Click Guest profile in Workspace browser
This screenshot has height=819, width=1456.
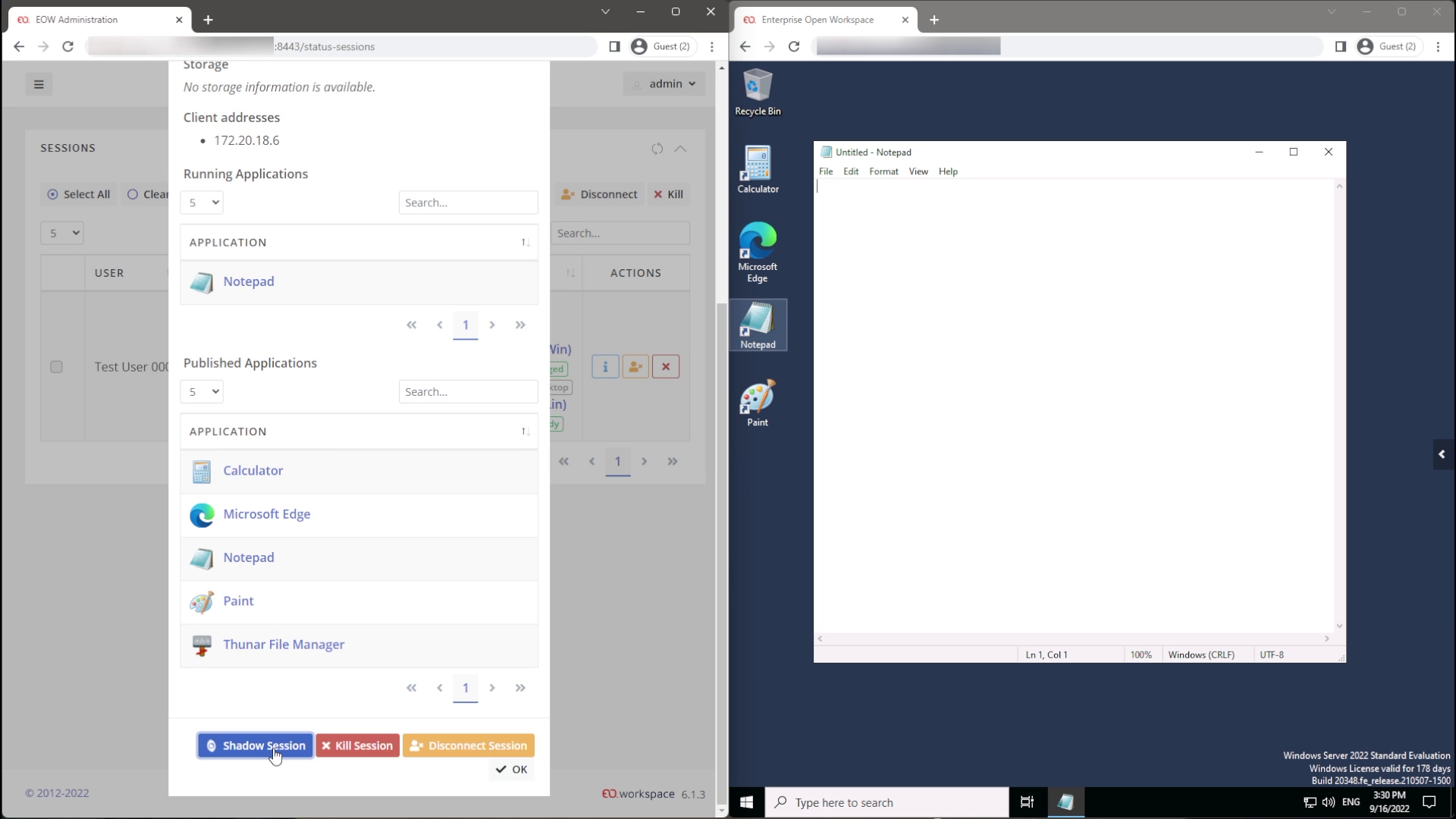1388,46
